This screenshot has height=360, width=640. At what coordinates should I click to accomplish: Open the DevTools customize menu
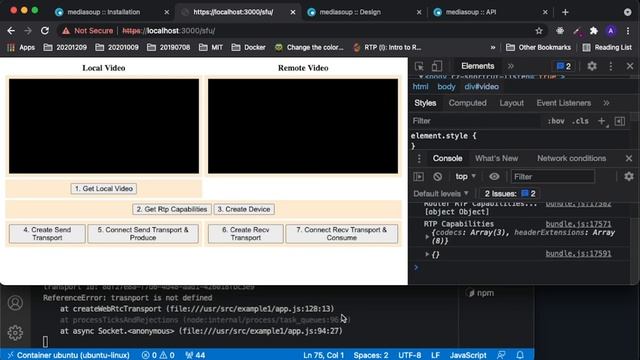[x=611, y=66]
